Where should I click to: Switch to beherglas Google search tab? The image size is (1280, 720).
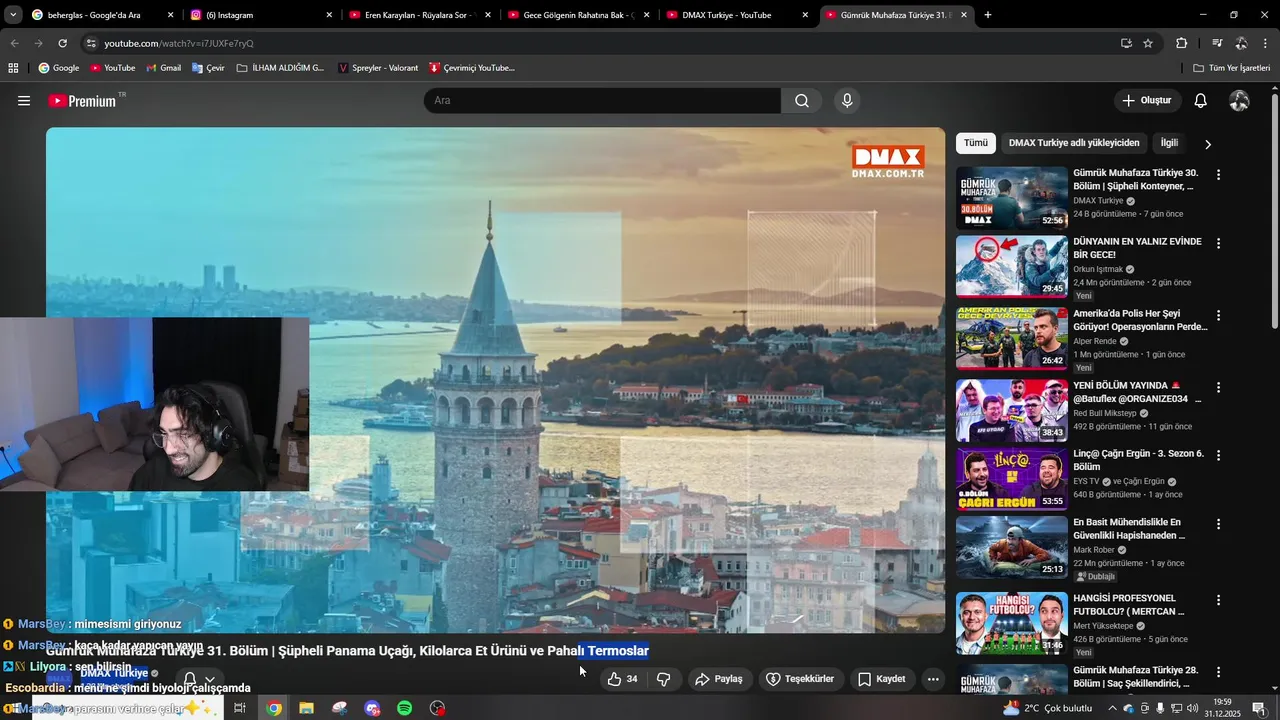(x=94, y=15)
